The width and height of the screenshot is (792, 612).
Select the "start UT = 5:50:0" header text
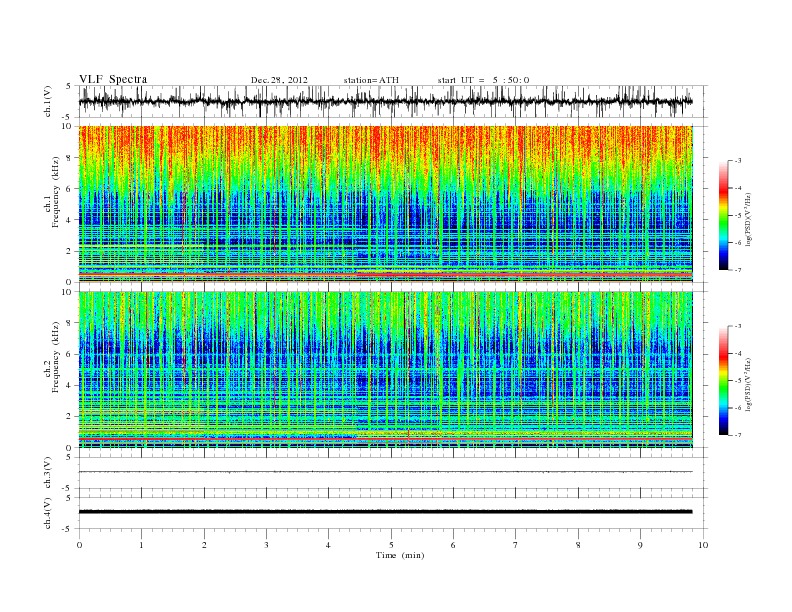click(483, 80)
